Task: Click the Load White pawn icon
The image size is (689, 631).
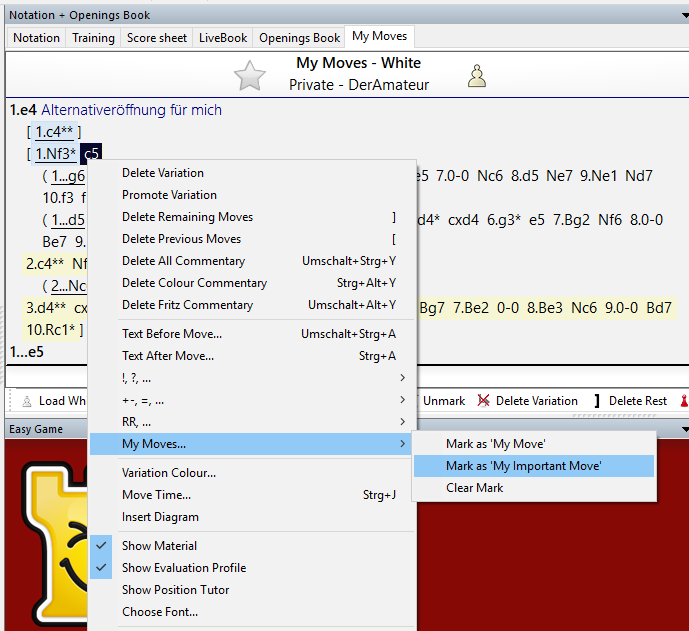Action: coord(26,401)
